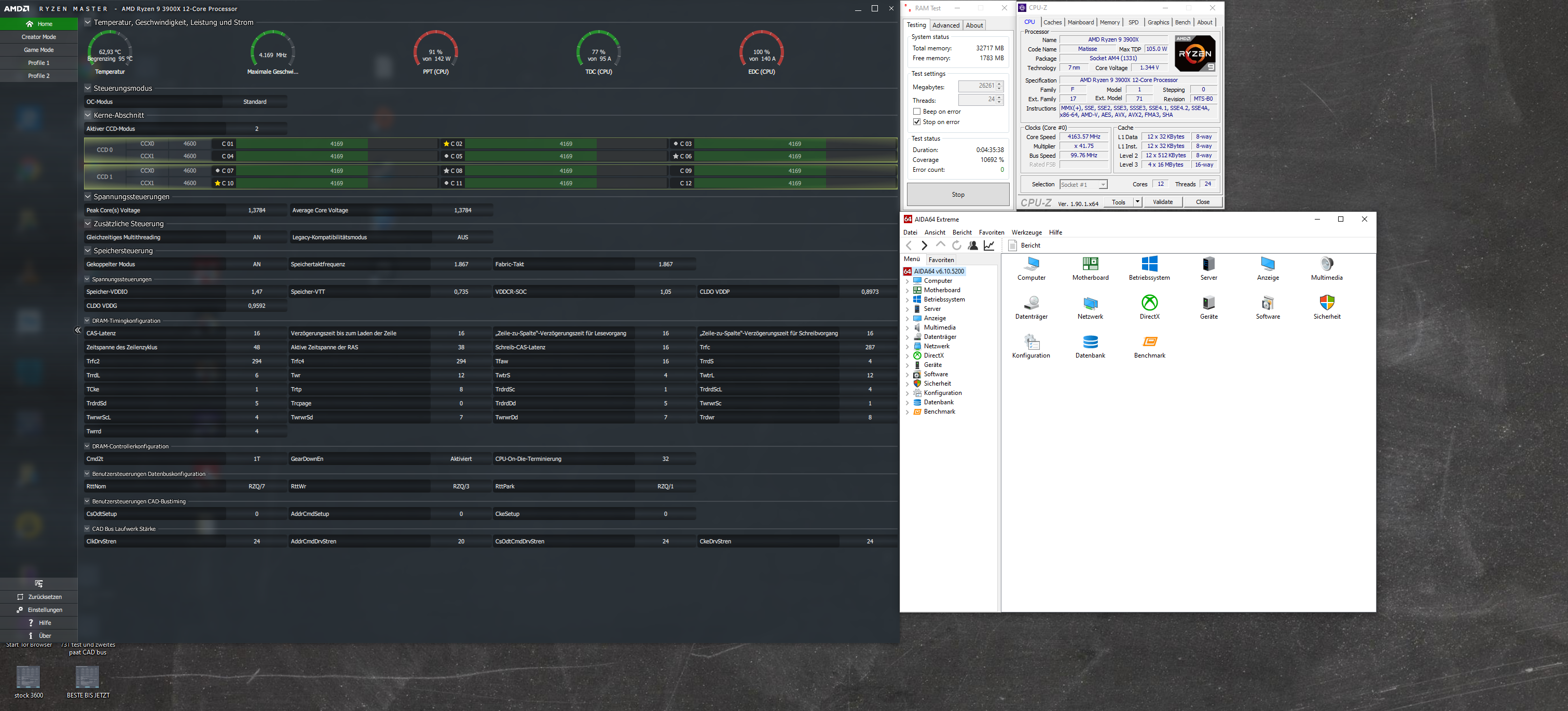1568x711 pixels.
Task: Open the SPD tab in CPU-Z
Action: 1133,22
